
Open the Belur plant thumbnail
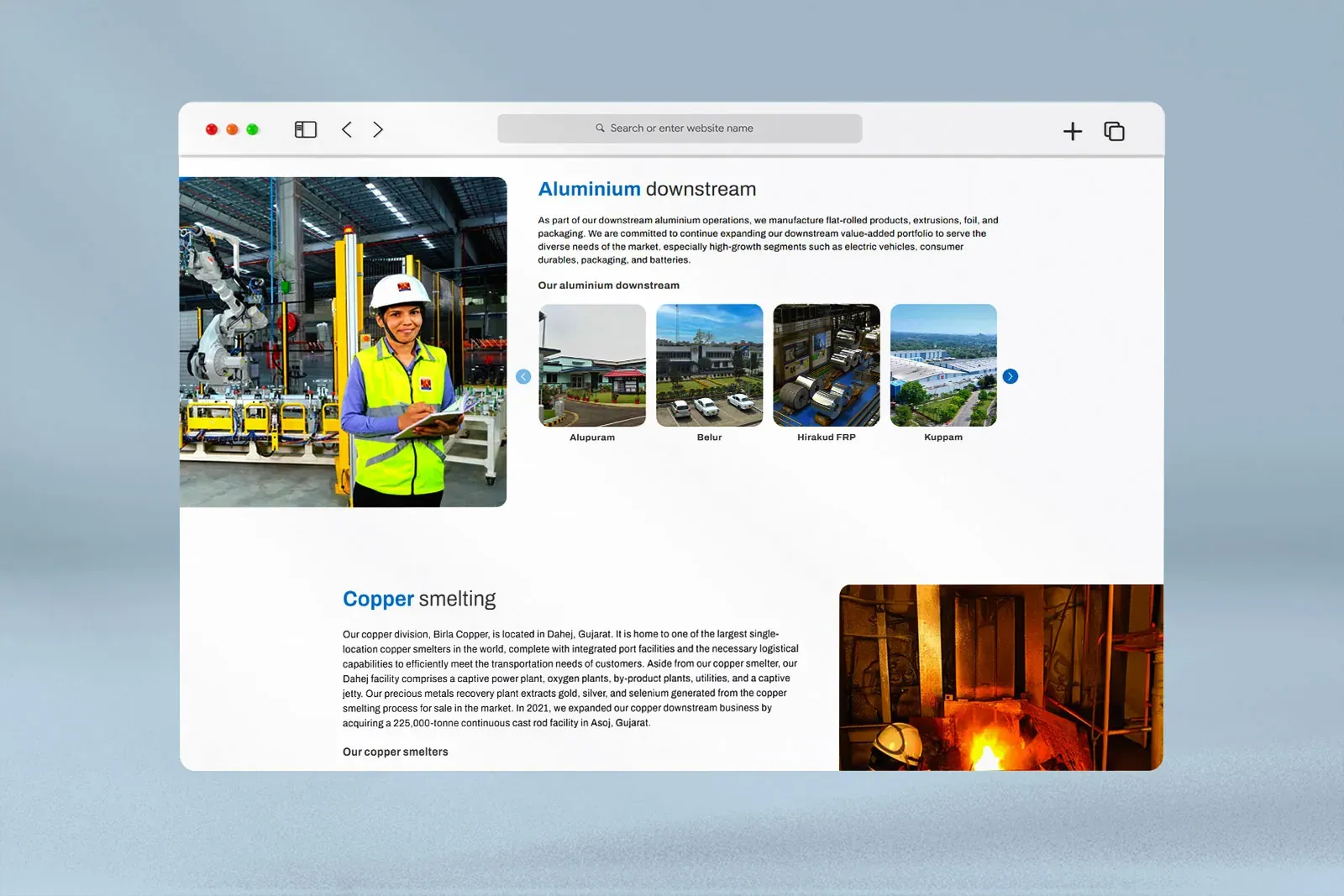(x=710, y=365)
